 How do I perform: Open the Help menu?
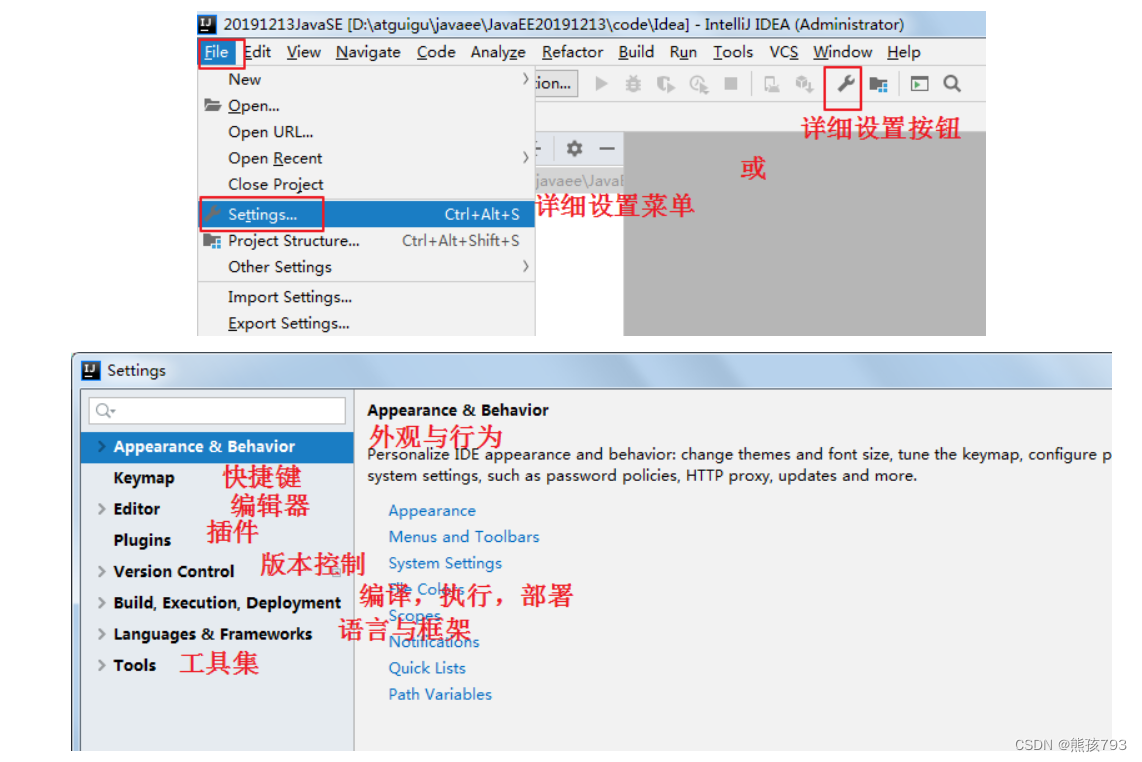coord(903,52)
